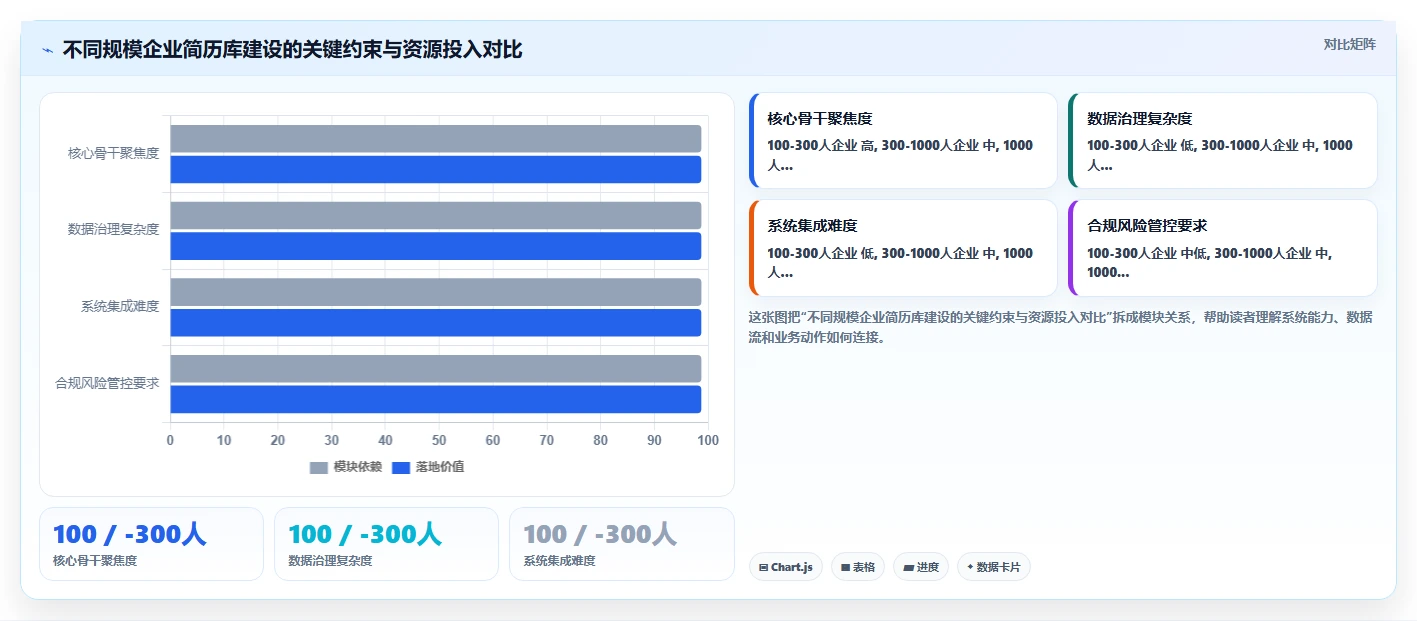Click the page title 不同规模企业简历库建设

coord(292,49)
